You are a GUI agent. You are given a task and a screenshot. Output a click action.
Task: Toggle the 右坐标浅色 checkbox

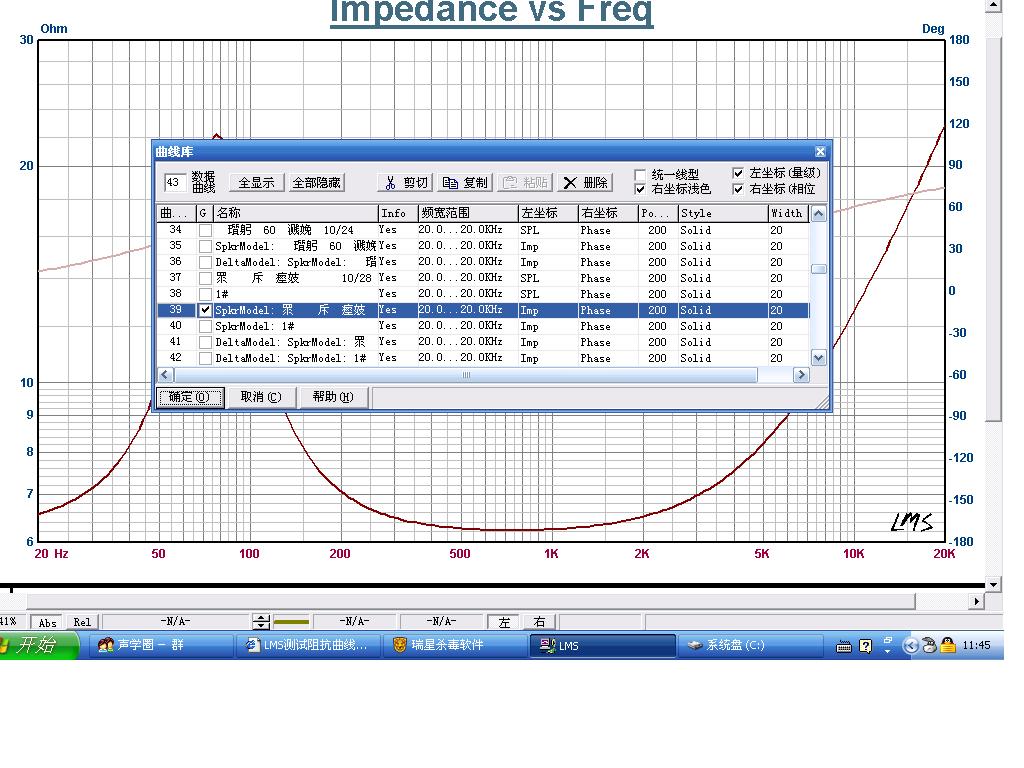tap(640, 189)
